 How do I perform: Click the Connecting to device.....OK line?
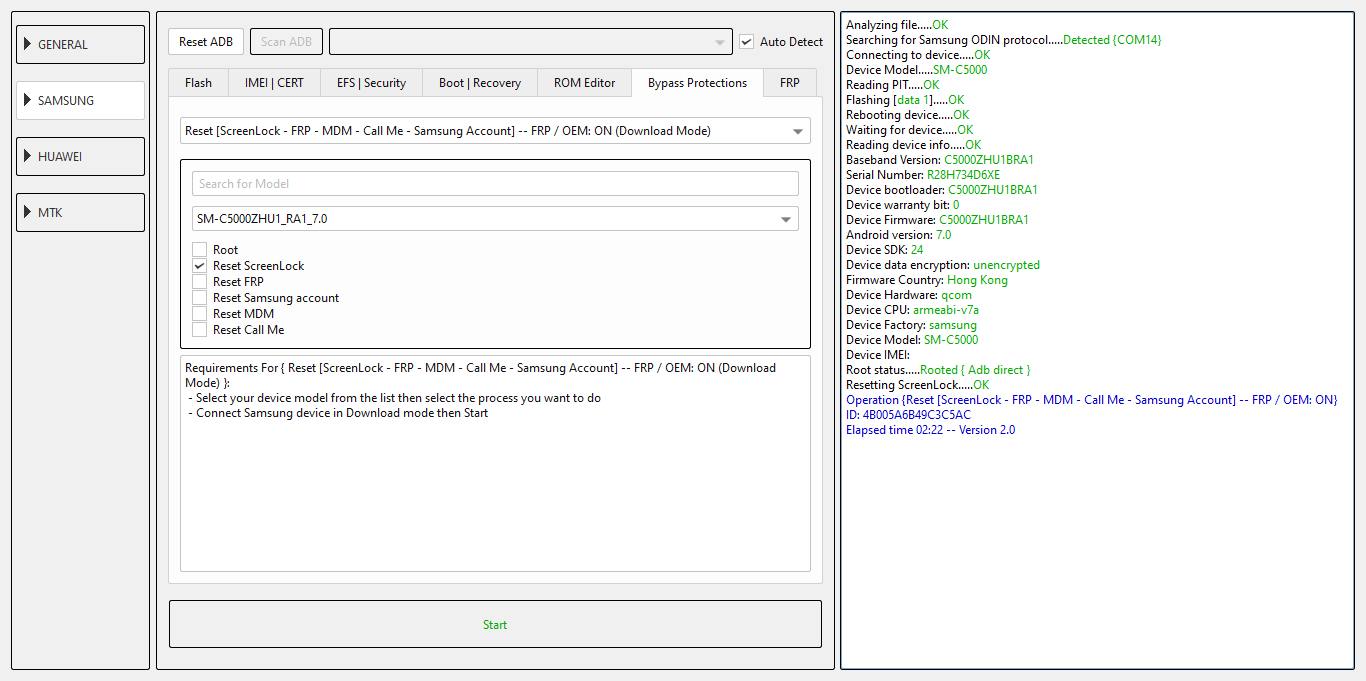[918, 55]
